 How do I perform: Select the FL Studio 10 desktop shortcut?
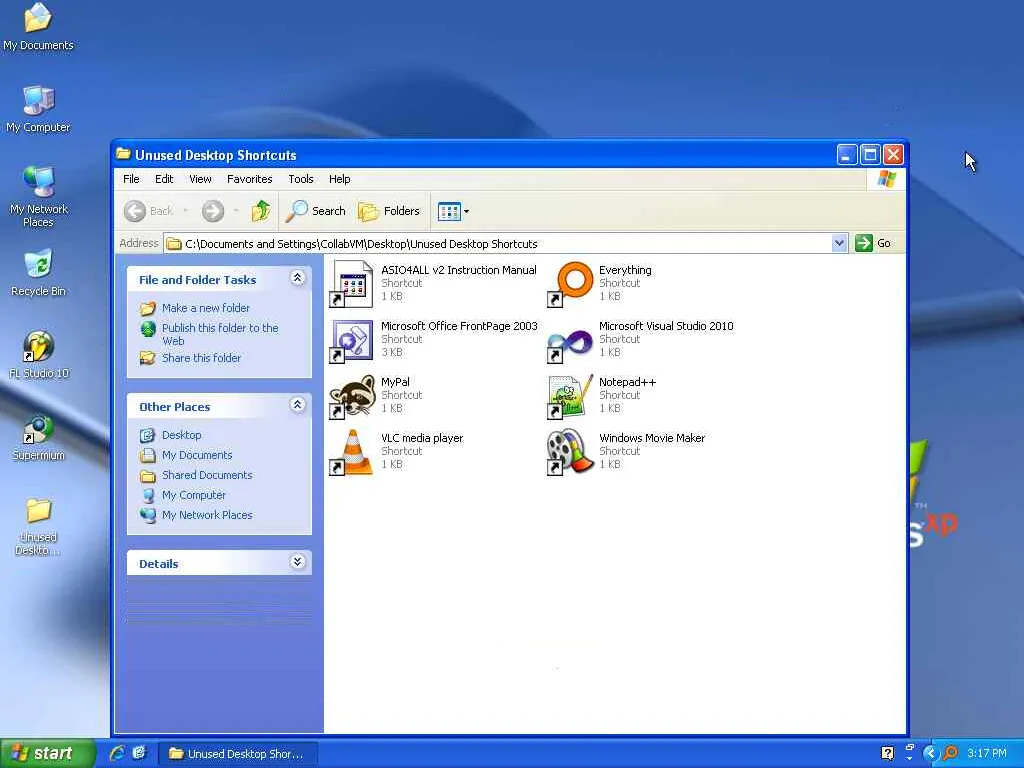pyautogui.click(x=39, y=355)
